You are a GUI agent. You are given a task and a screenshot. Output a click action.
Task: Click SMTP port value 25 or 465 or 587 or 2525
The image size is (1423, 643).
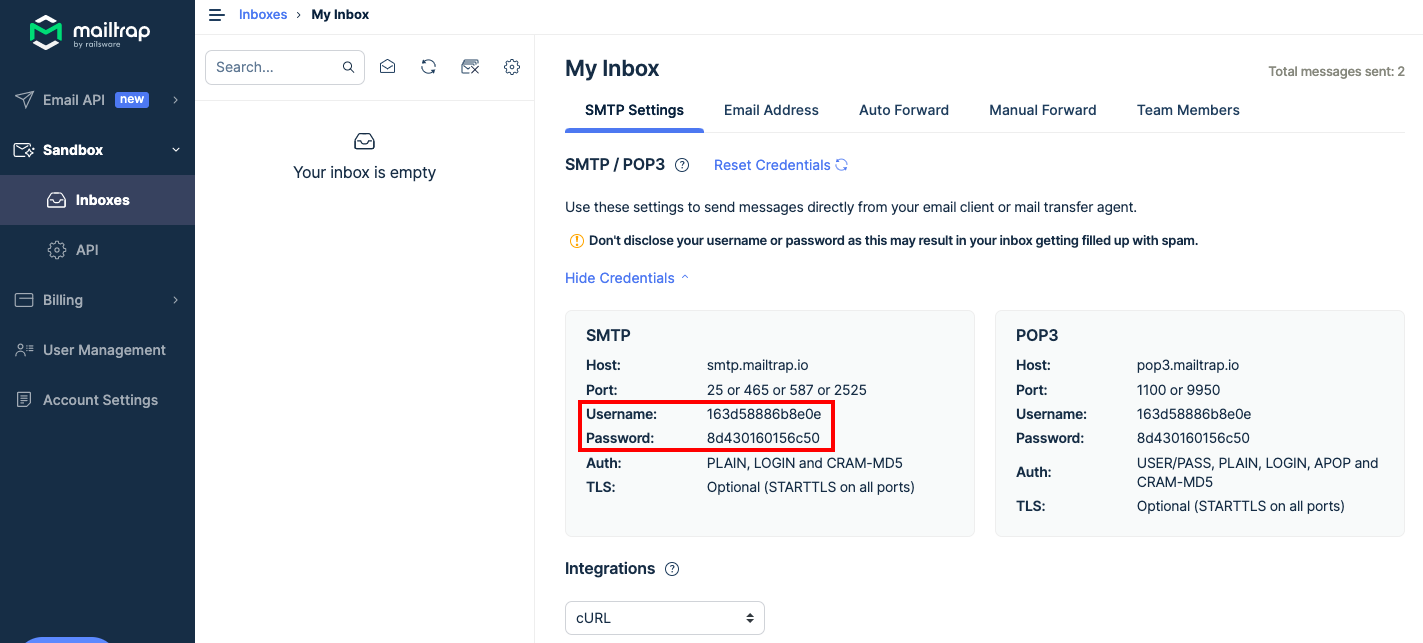[x=787, y=390]
